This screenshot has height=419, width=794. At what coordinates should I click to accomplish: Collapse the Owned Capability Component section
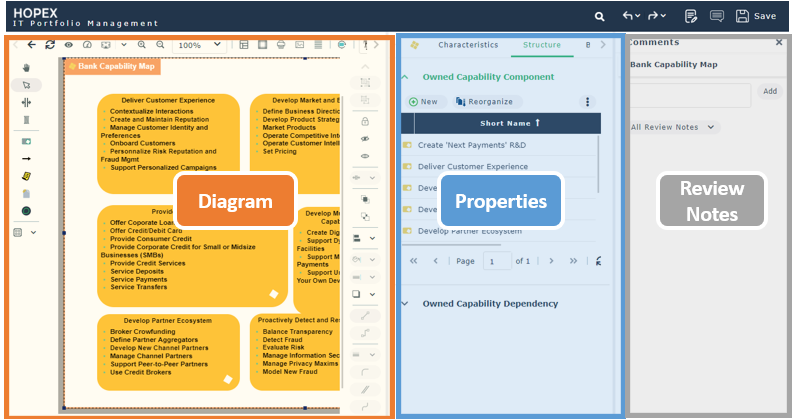coord(405,76)
